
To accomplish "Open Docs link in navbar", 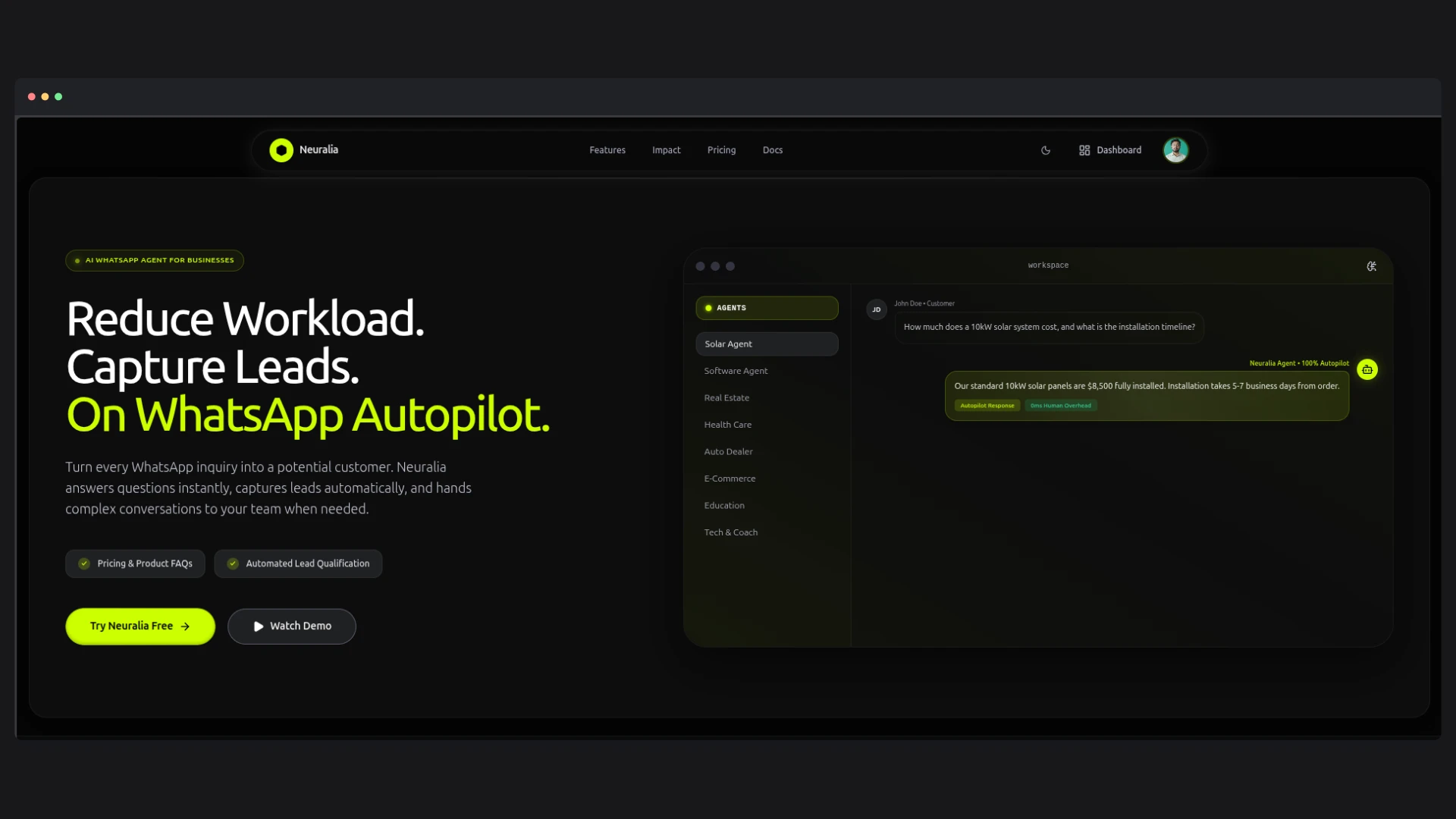I will 773,150.
